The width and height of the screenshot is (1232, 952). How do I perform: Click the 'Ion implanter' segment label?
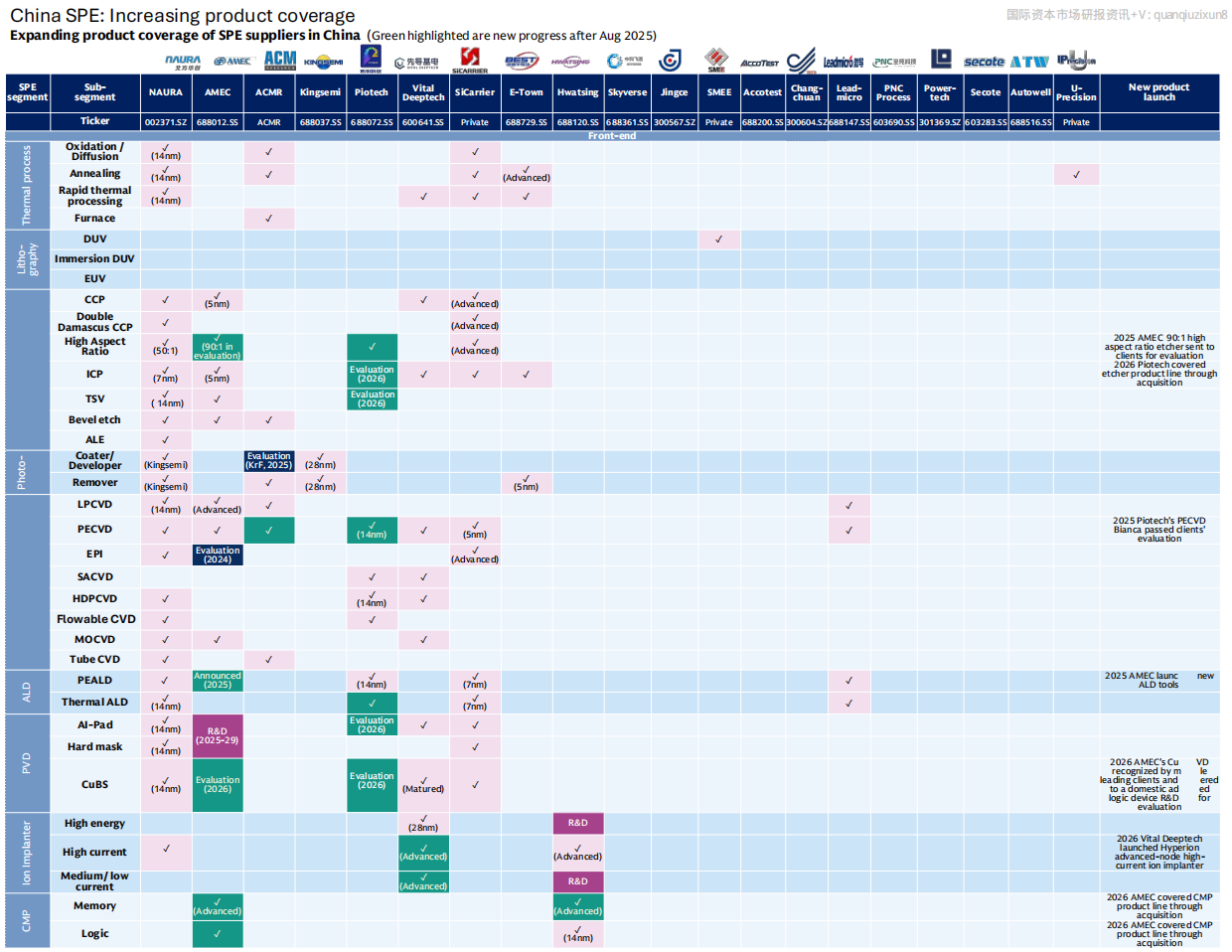27,853
